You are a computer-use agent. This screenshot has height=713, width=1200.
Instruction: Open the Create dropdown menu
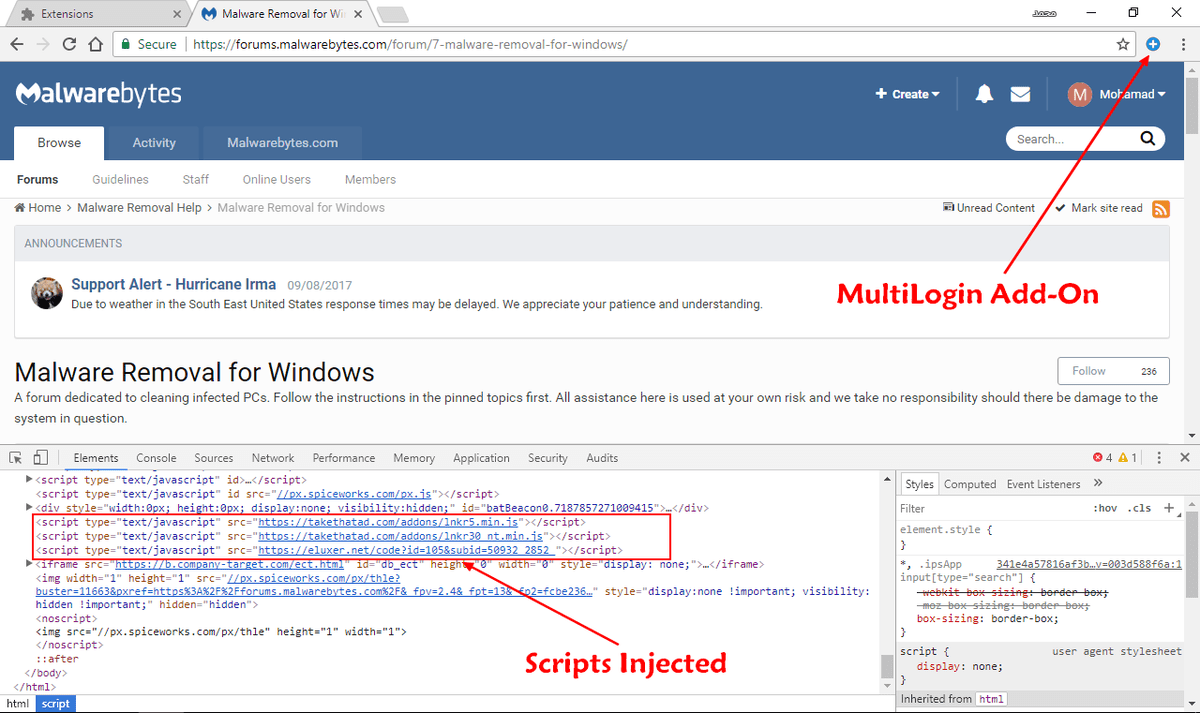[908, 94]
